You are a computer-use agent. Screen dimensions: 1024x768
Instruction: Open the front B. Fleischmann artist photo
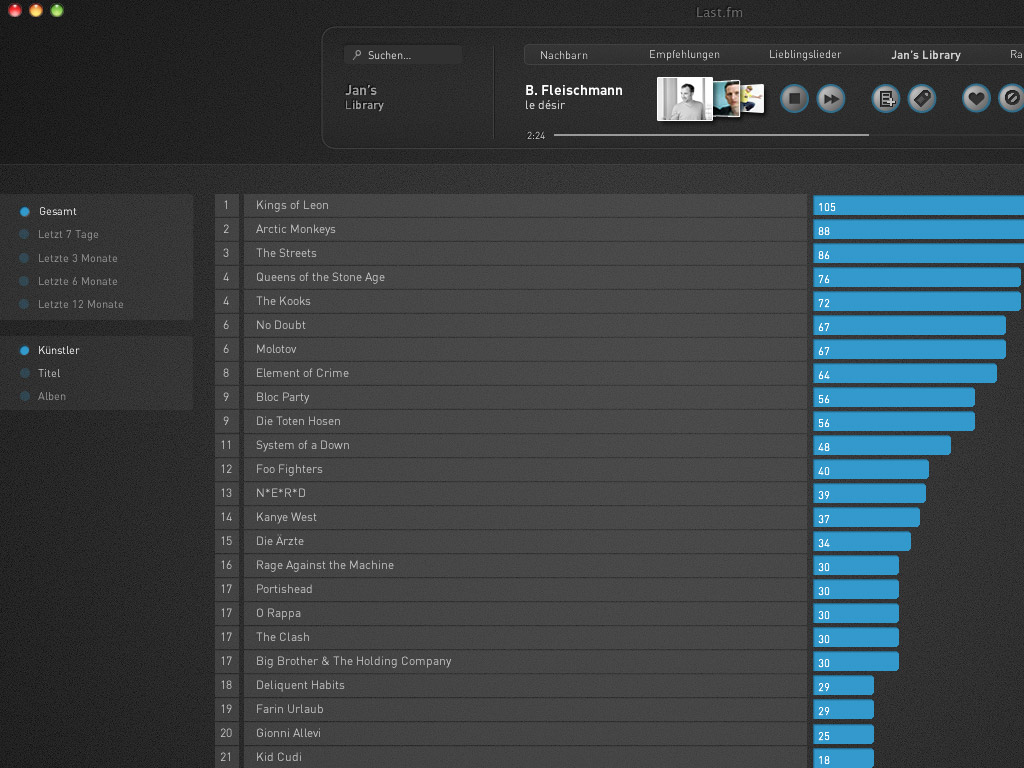[684, 99]
